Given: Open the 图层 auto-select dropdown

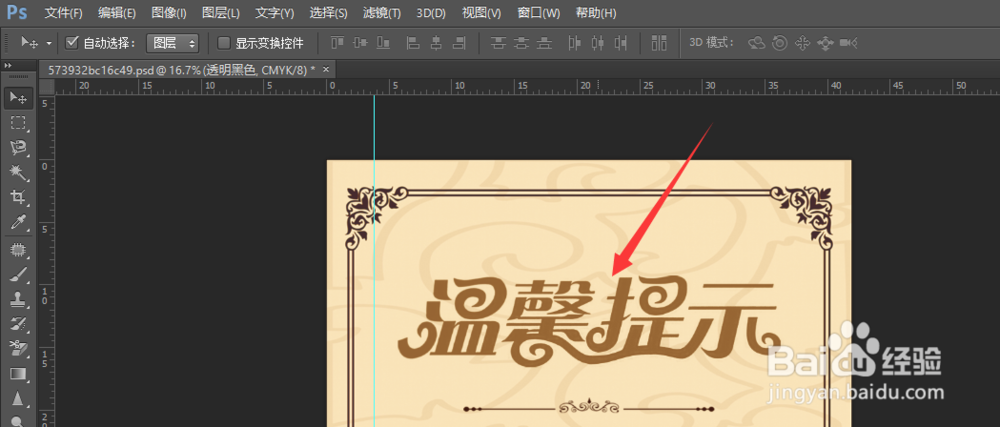Looking at the screenshot, I should (173, 43).
